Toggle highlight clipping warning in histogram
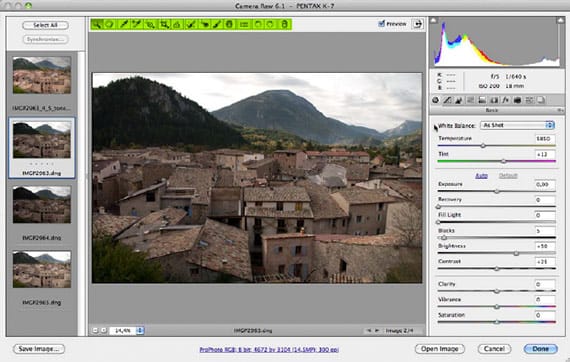 [560, 21]
